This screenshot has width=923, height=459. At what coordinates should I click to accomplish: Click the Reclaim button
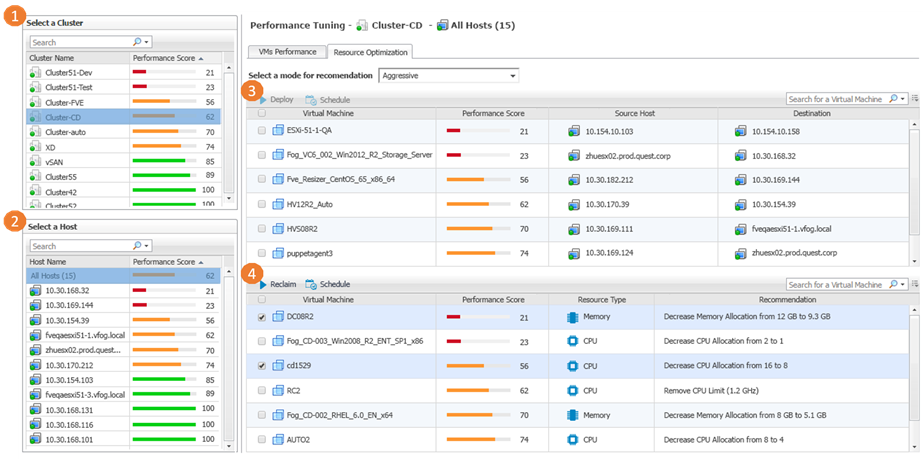click(278, 284)
